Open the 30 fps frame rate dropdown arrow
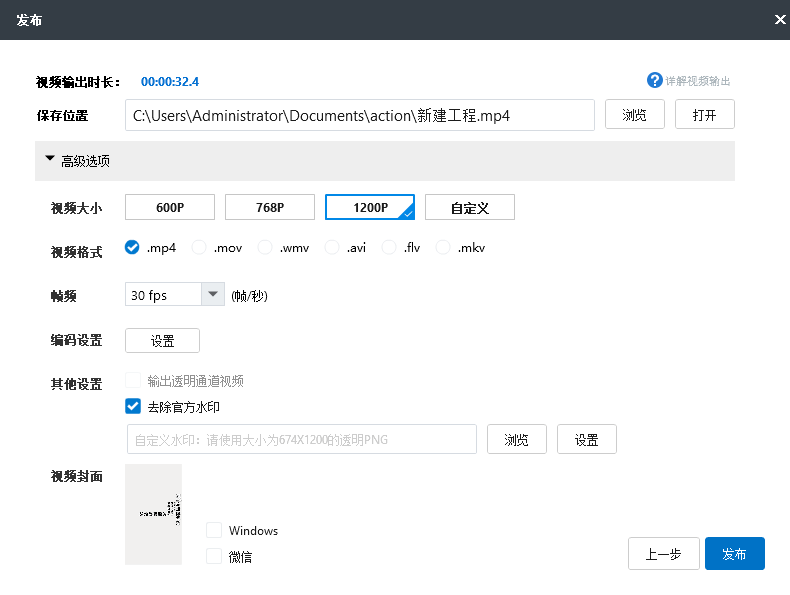This screenshot has width=790, height=595. pyautogui.click(x=213, y=294)
